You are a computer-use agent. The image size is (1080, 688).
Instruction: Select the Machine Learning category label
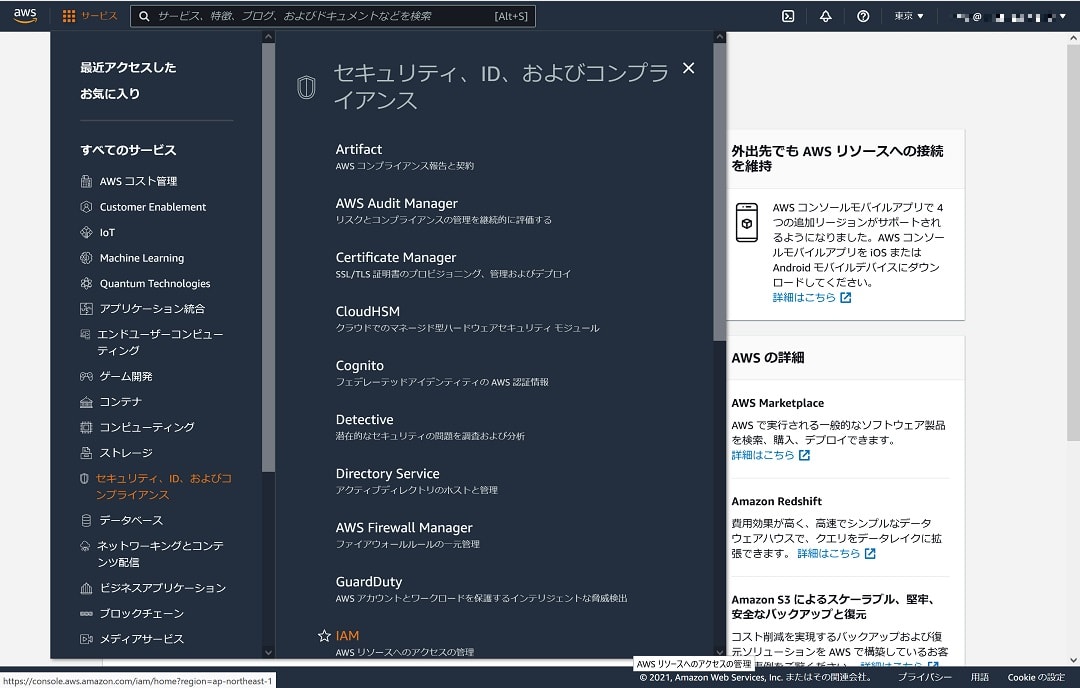(x=142, y=258)
